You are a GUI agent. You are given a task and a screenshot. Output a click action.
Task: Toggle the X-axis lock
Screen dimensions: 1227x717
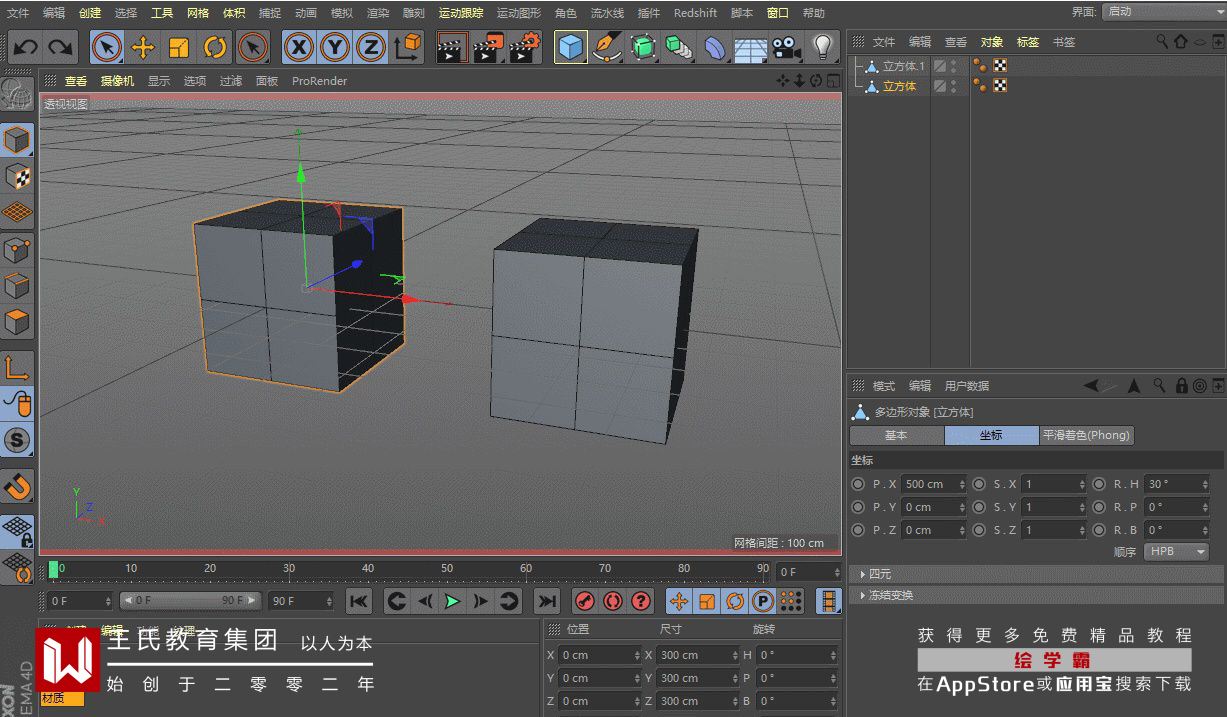299,47
